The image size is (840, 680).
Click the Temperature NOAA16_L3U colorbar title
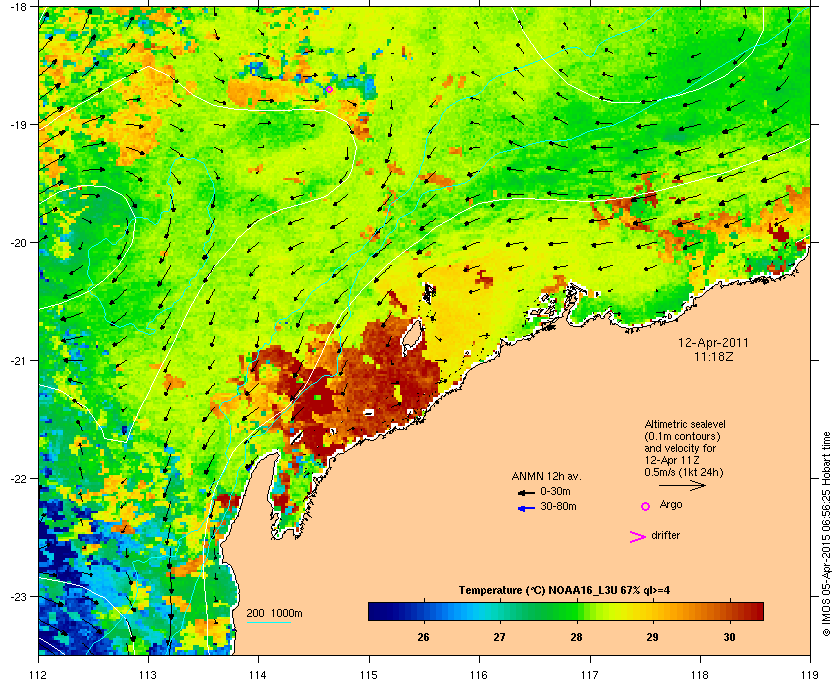click(564, 591)
